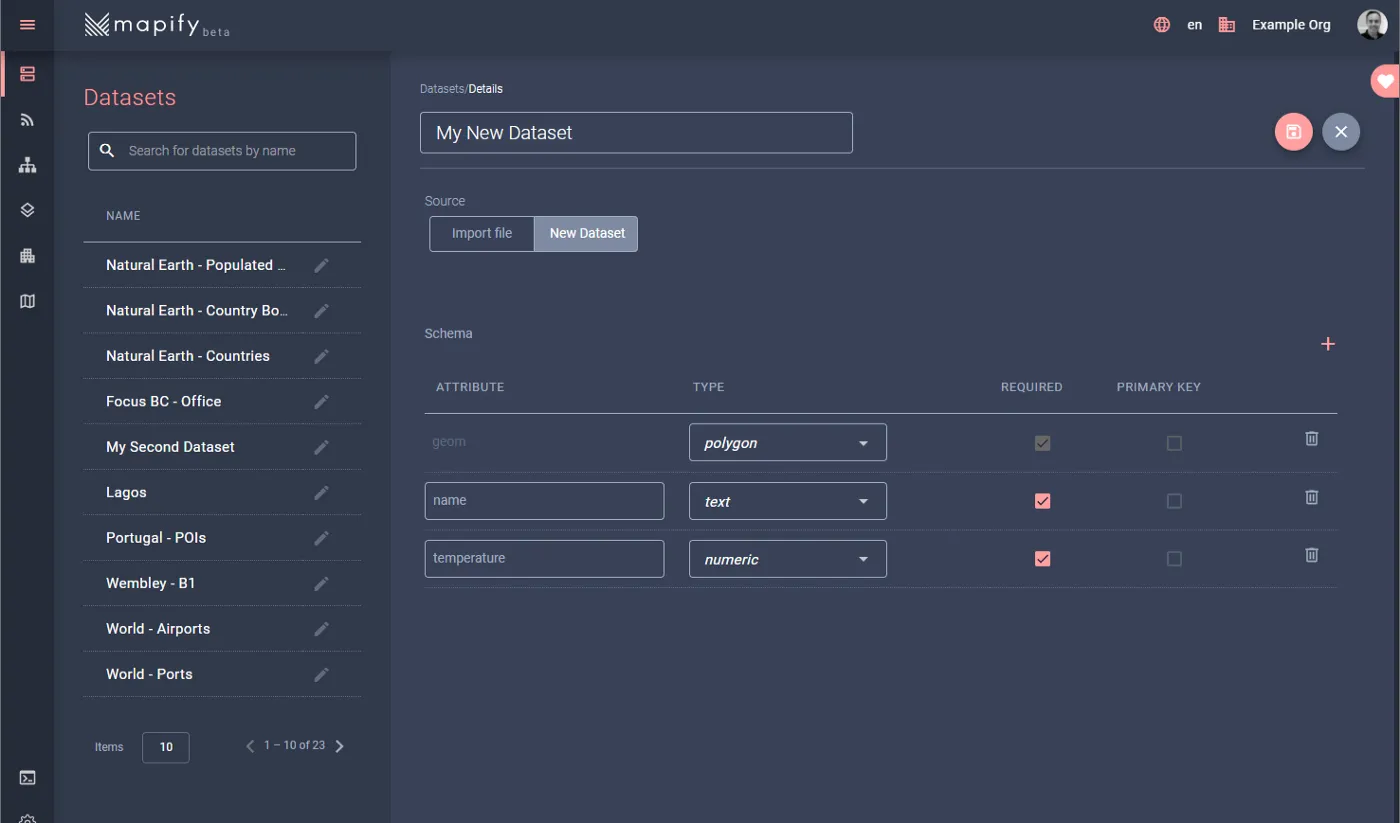Click the organization building icon
1400x823 pixels.
click(1226, 25)
